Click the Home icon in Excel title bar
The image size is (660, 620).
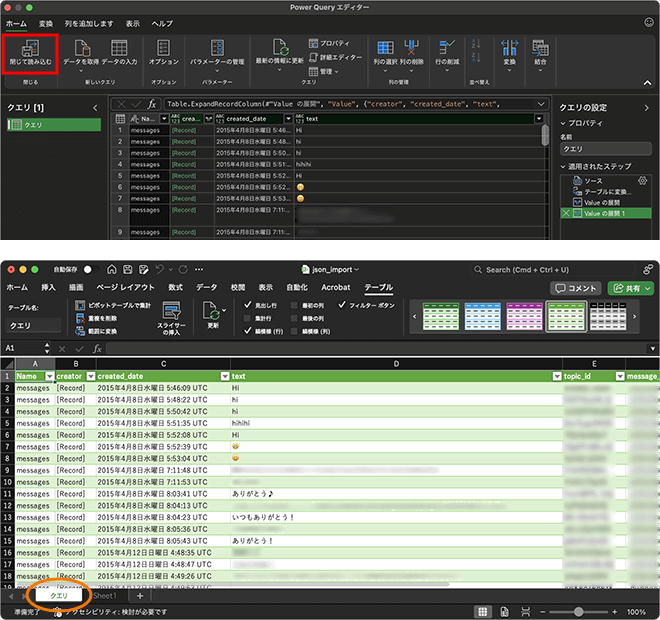(x=112, y=269)
